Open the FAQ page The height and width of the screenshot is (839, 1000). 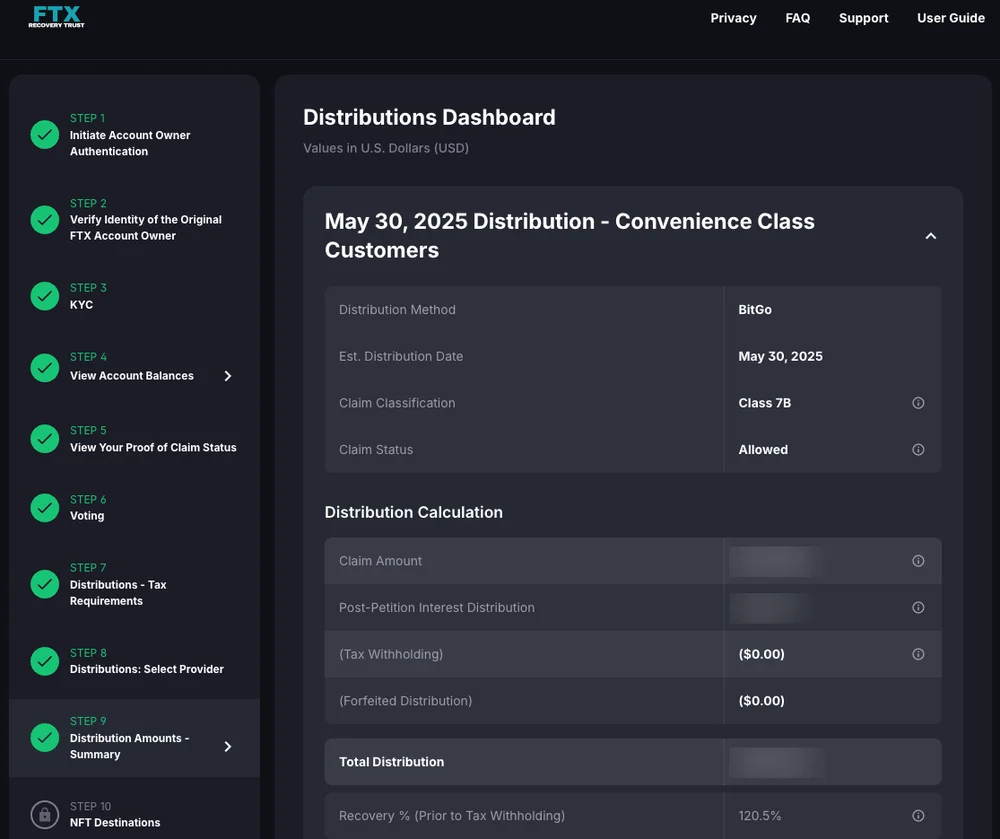coord(798,18)
